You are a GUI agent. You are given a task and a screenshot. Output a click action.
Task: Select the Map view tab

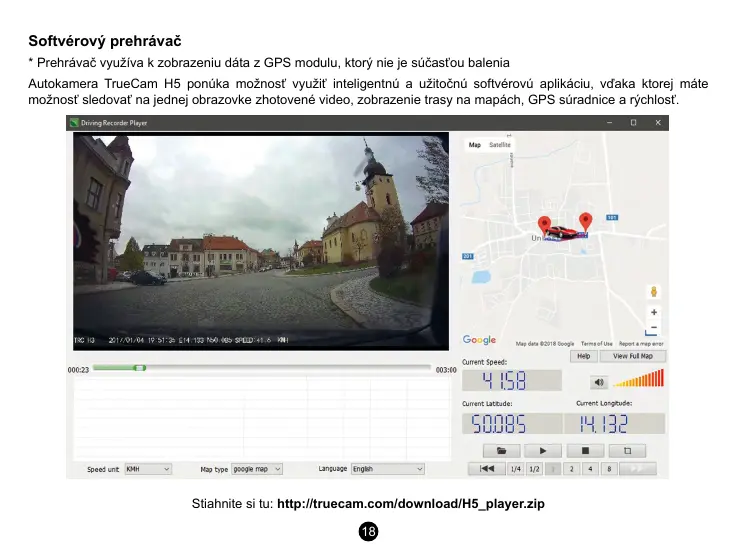(x=475, y=145)
